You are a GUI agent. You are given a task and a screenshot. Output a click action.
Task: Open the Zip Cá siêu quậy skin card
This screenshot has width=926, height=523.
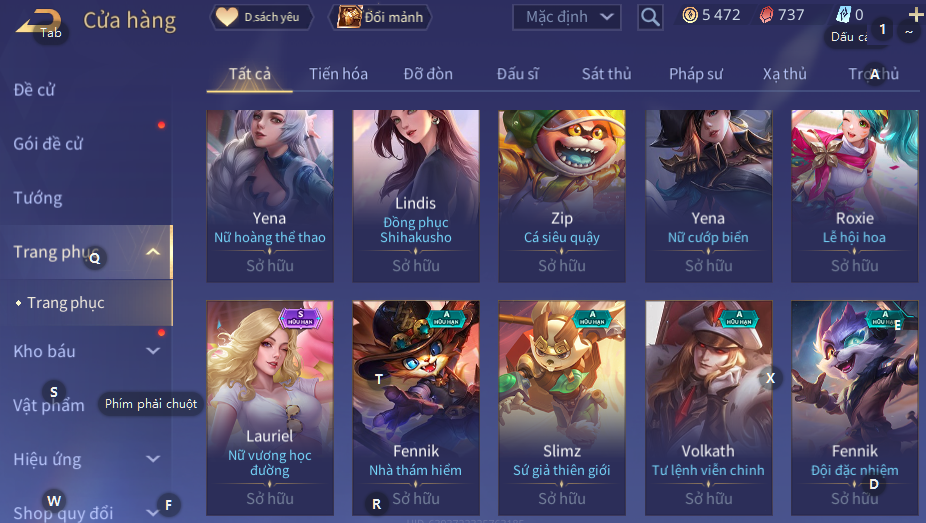point(562,196)
